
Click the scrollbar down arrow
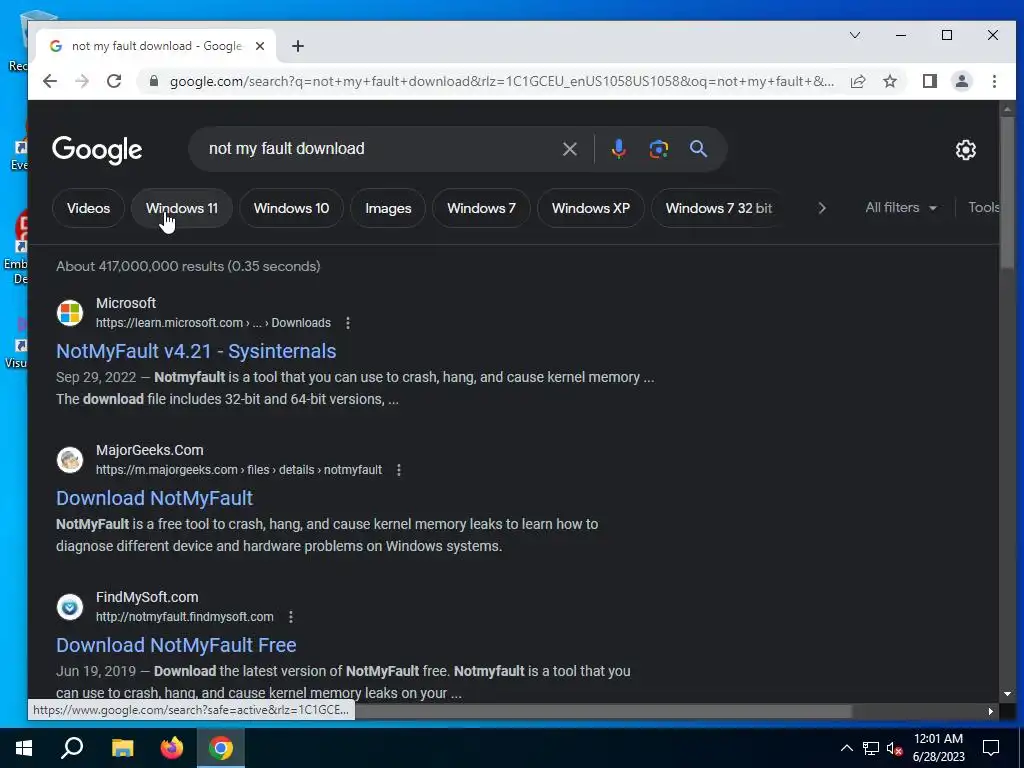1006,694
